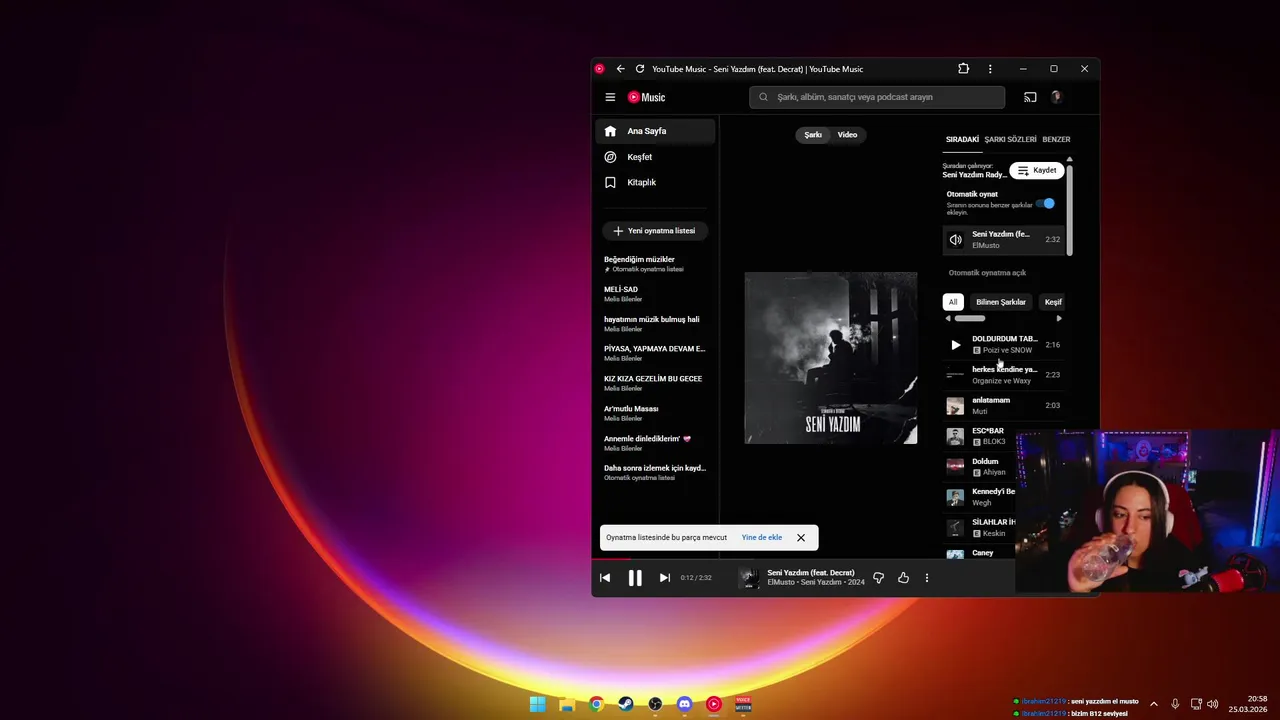Click the Seni Yazdım album cover

click(831, 358)
